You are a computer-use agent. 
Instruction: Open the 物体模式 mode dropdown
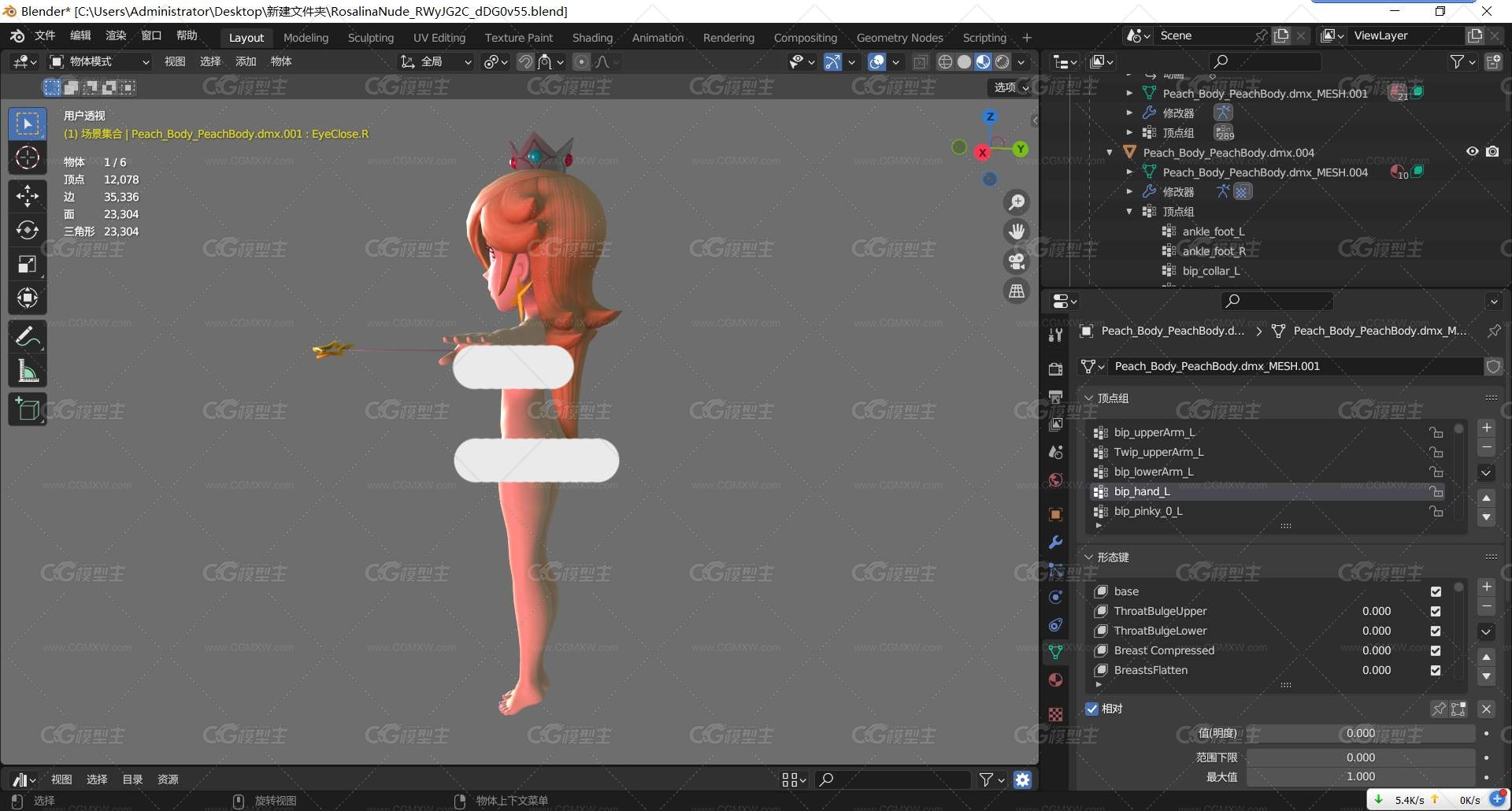[99, 61]
